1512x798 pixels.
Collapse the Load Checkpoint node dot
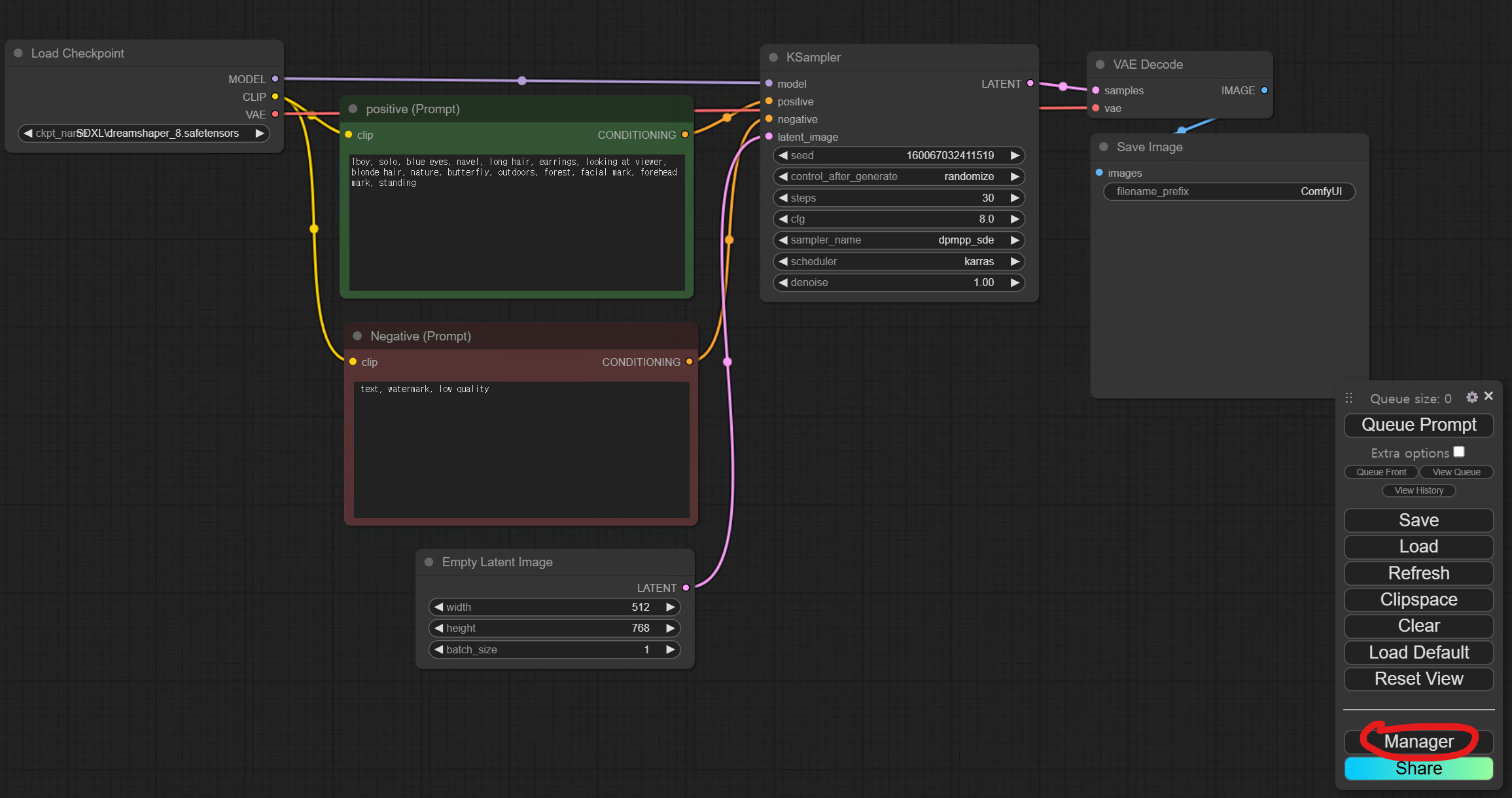(18, 53)
